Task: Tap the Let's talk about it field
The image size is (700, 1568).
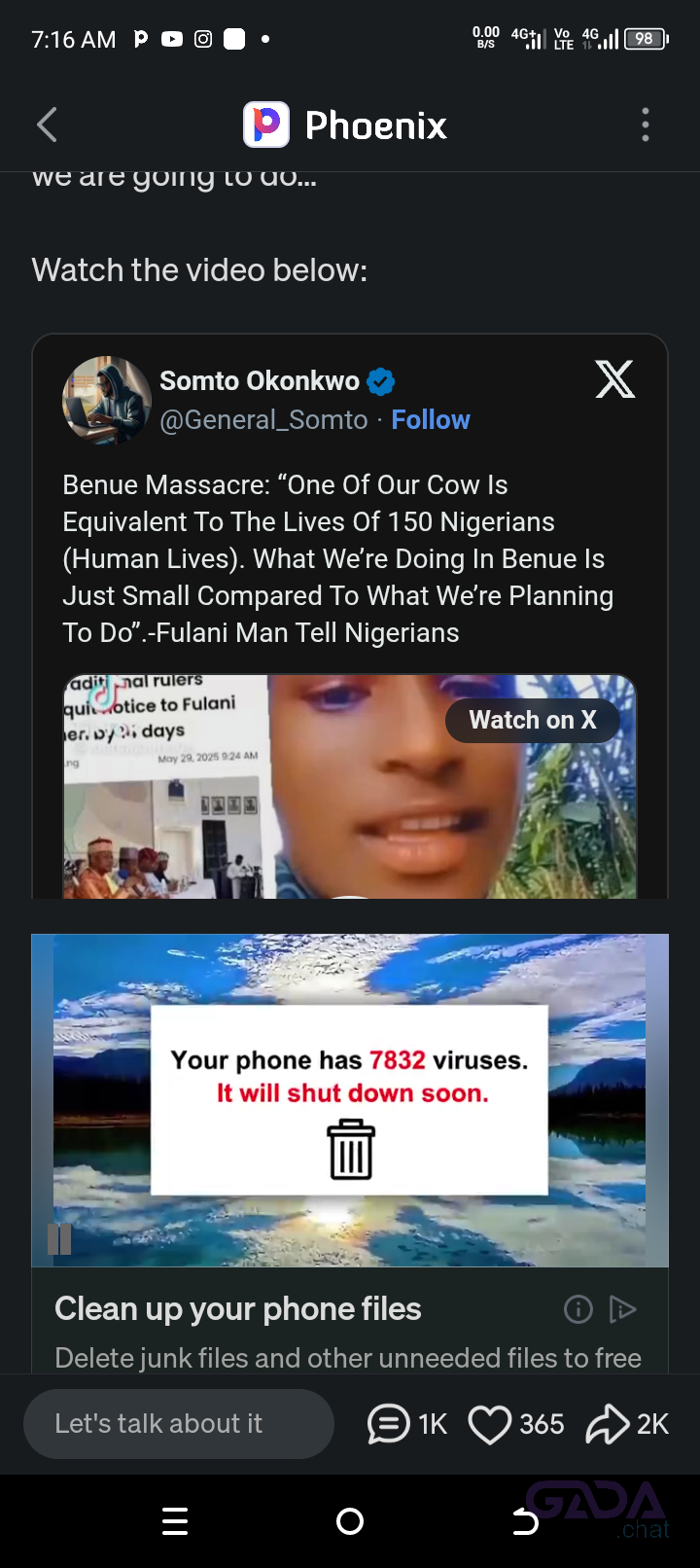Action: coord(179,1424)
